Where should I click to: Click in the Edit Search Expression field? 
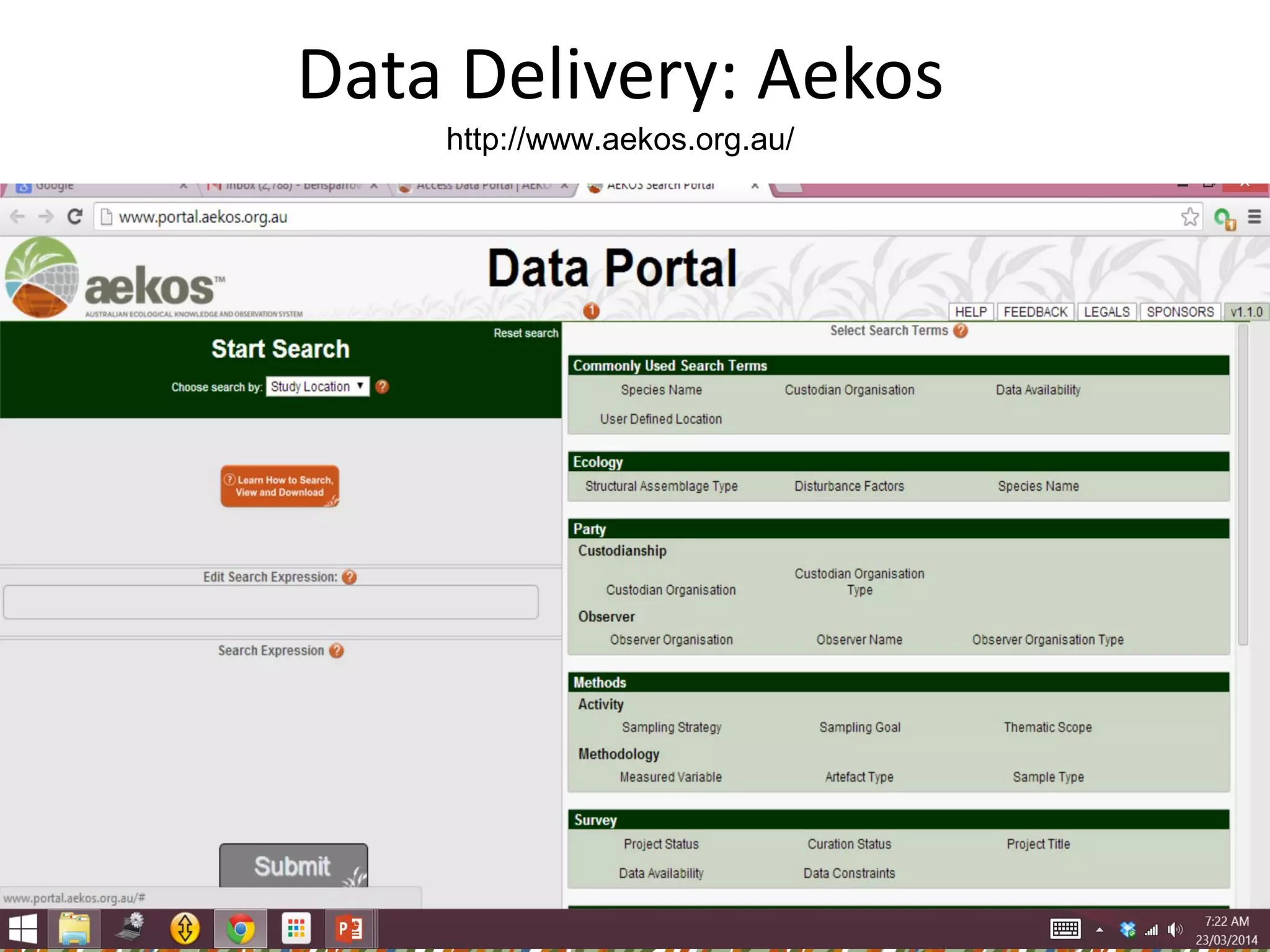tap(271, 602)
